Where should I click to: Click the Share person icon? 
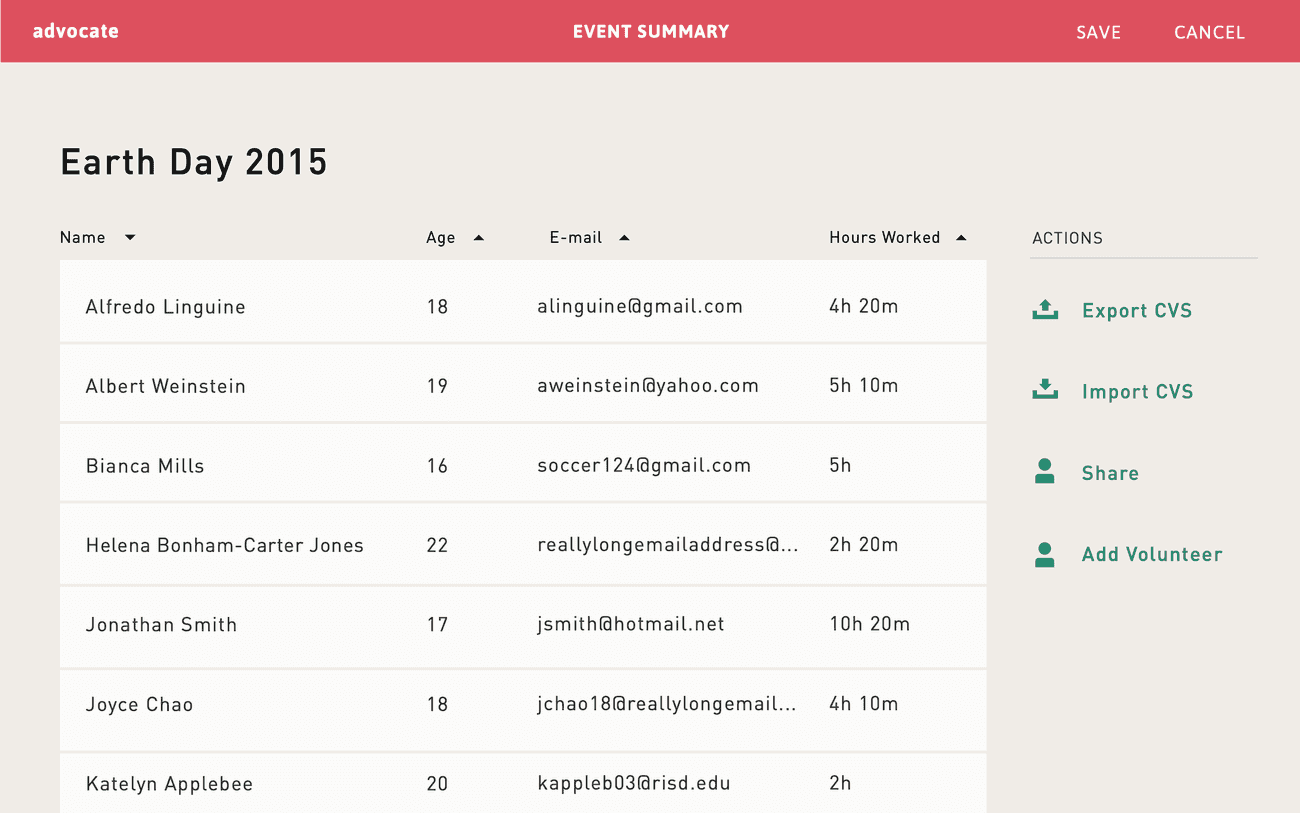coord(1045,472)
